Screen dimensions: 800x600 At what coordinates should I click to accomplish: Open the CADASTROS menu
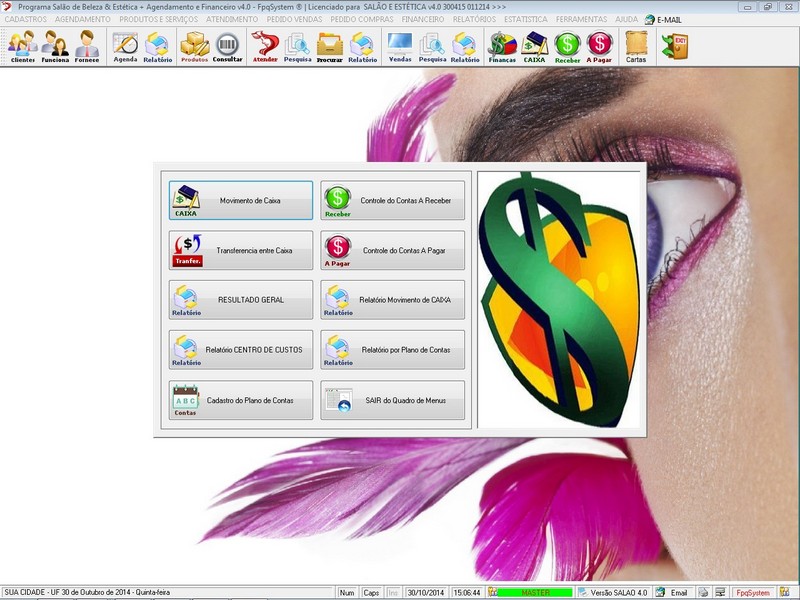[26, 19]
